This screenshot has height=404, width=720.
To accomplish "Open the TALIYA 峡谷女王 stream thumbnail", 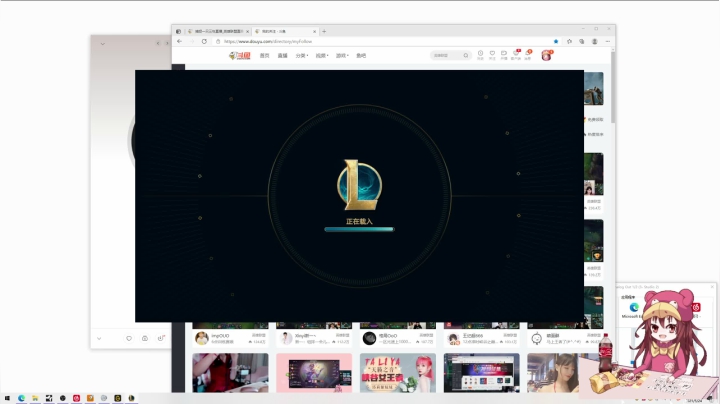I will point(398,373).
